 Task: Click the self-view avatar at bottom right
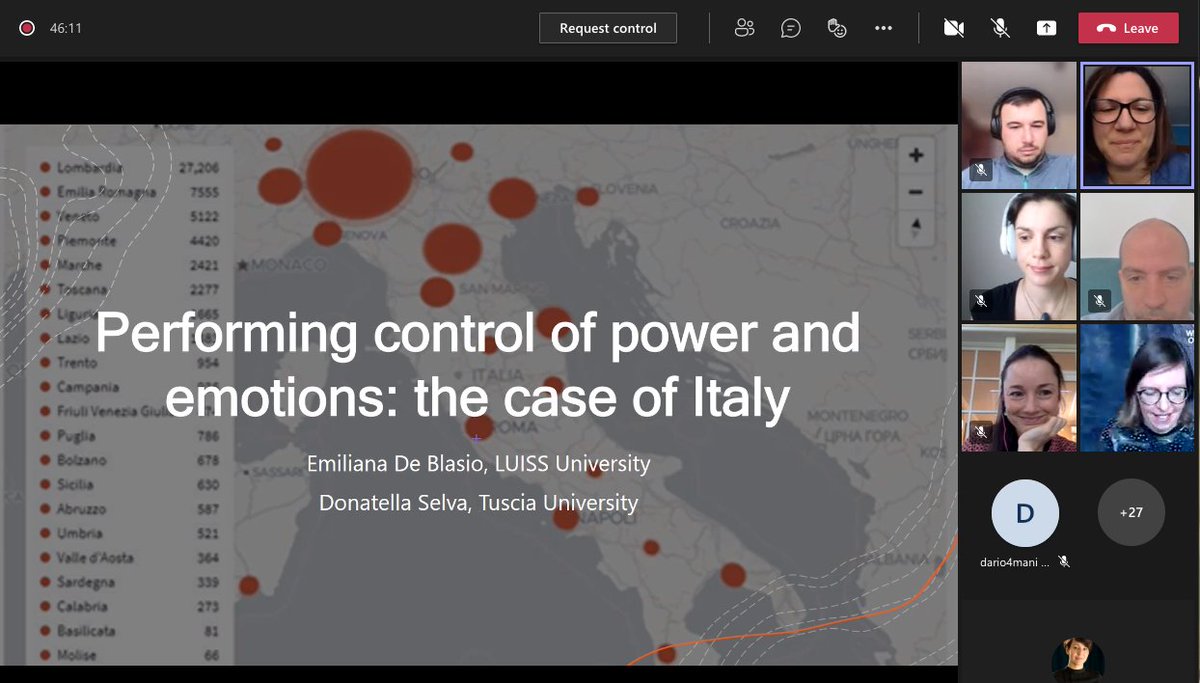pyautogui.click(x=1078, y=661)
